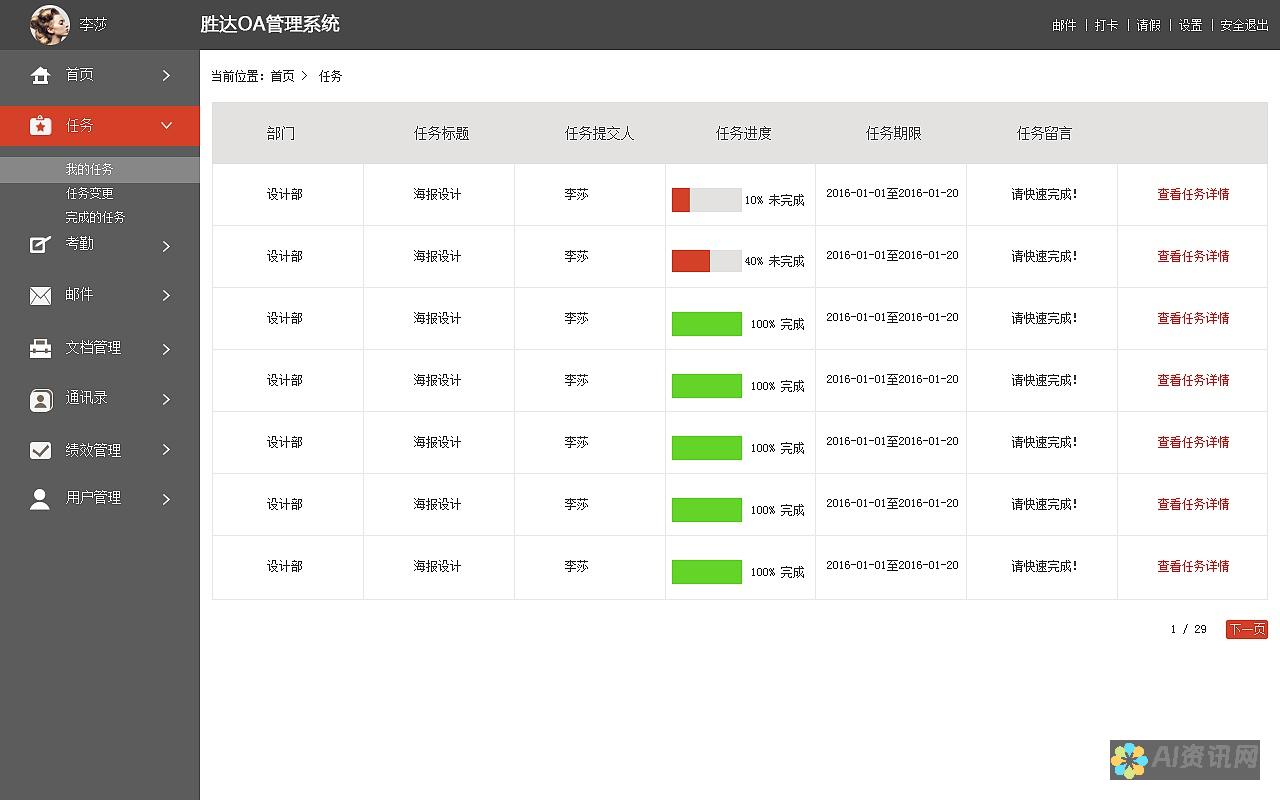Click the 文档管理 file tray icon
The width and height of the screenshot is (1280, 800).
pyautogui.click(x=40, y=348)
